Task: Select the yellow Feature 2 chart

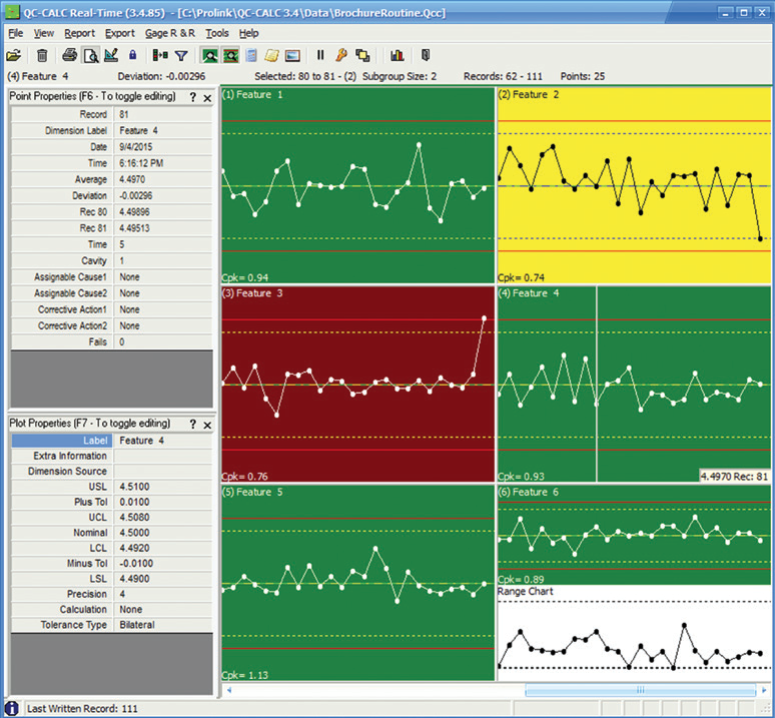Action: coord(634,185)
